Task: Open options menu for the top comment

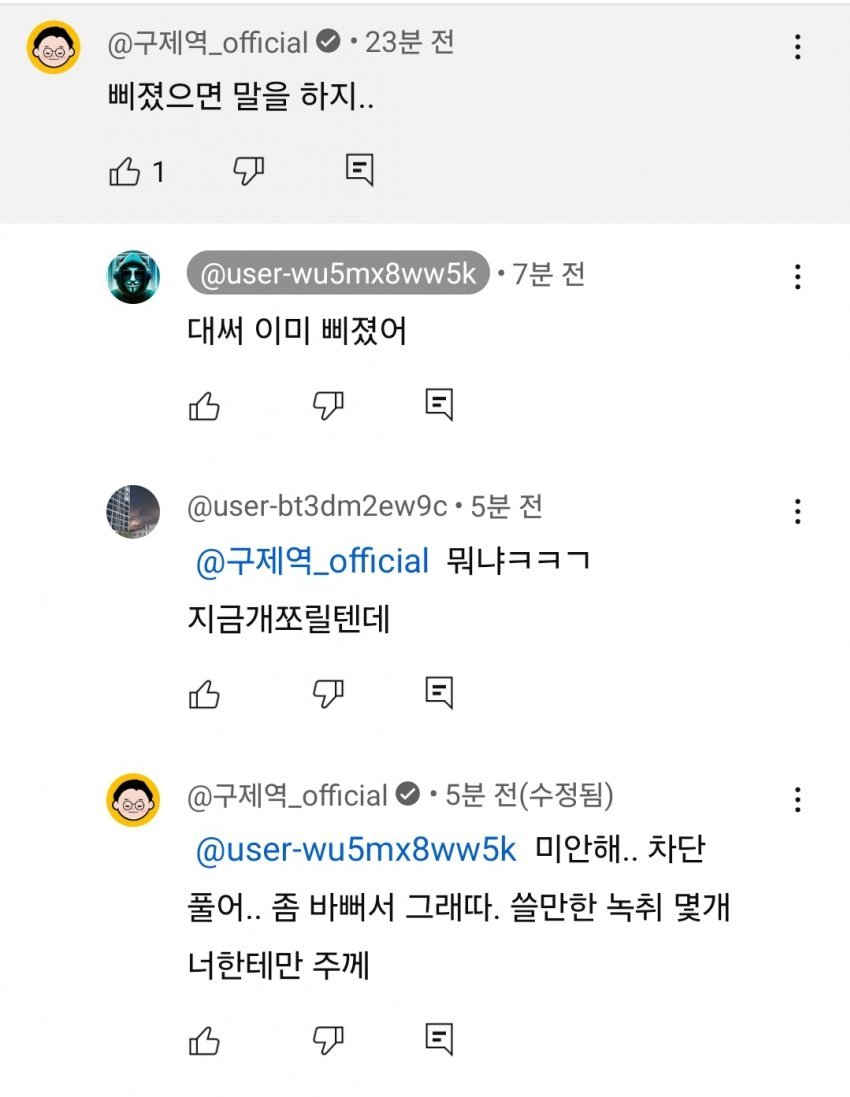Action: point(797,47)
